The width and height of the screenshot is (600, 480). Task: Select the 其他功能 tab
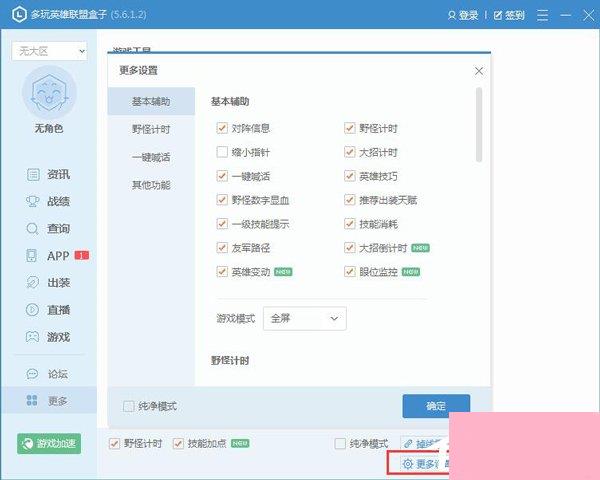pos(151,185)
